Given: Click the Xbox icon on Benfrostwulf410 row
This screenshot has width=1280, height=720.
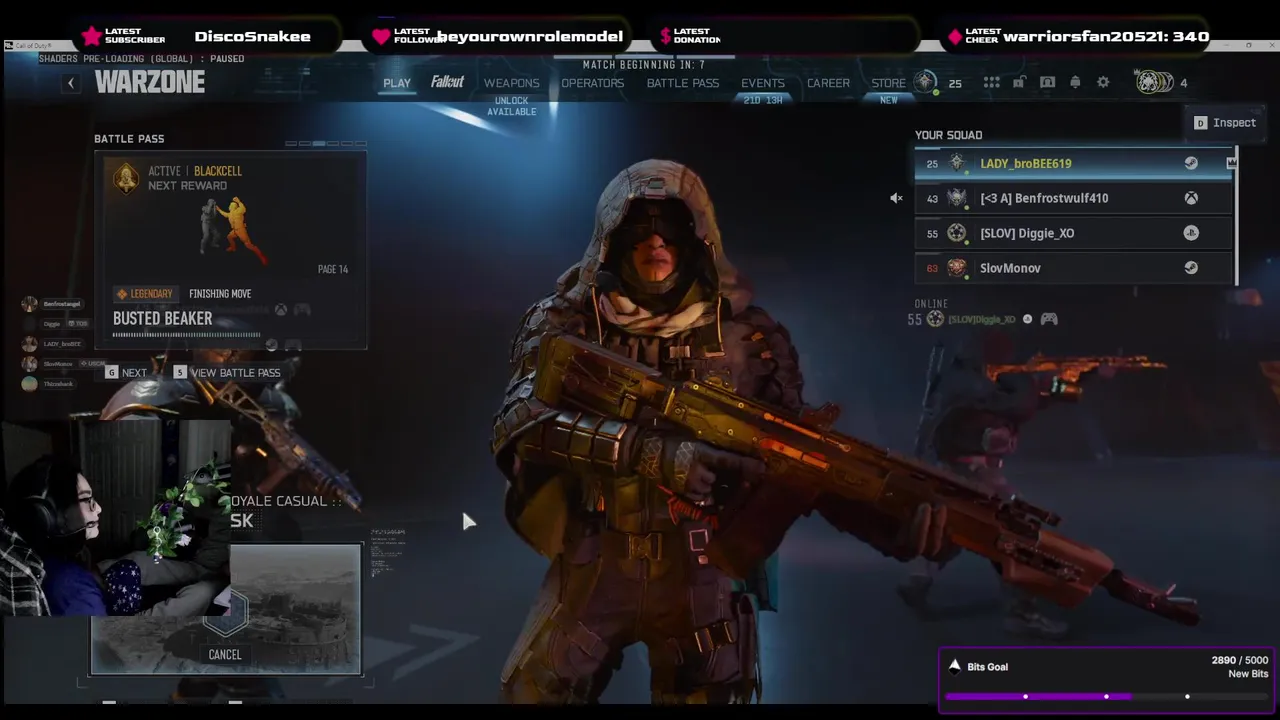Looking at the screenshot, I should (1191, 198).
